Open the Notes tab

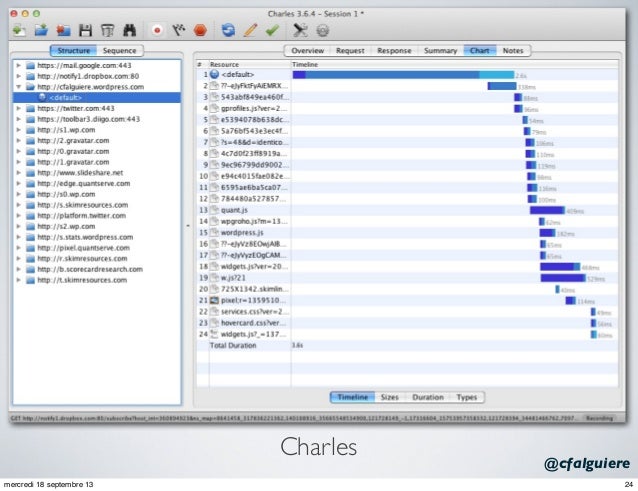(513, 50)
